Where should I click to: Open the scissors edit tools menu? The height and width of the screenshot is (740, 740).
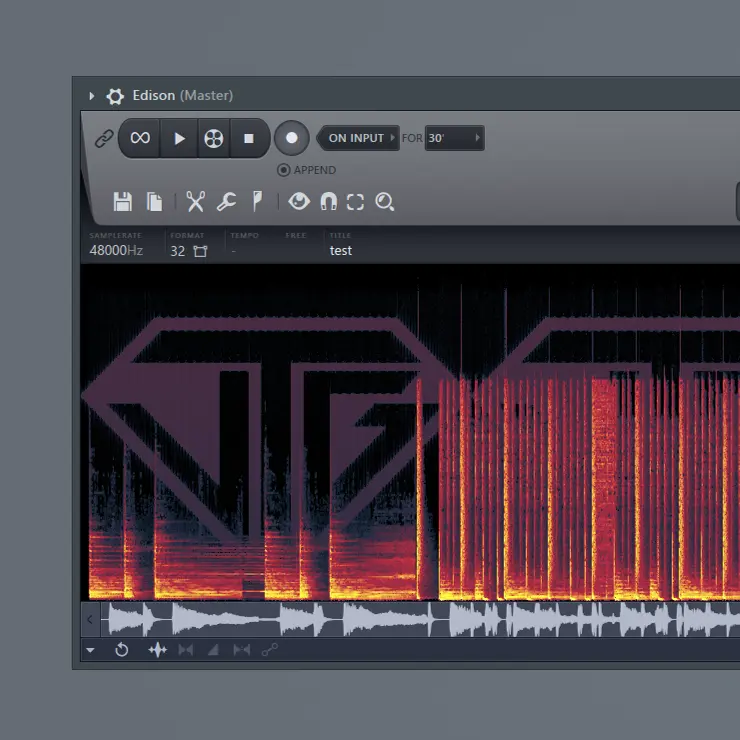click(195, 202)
